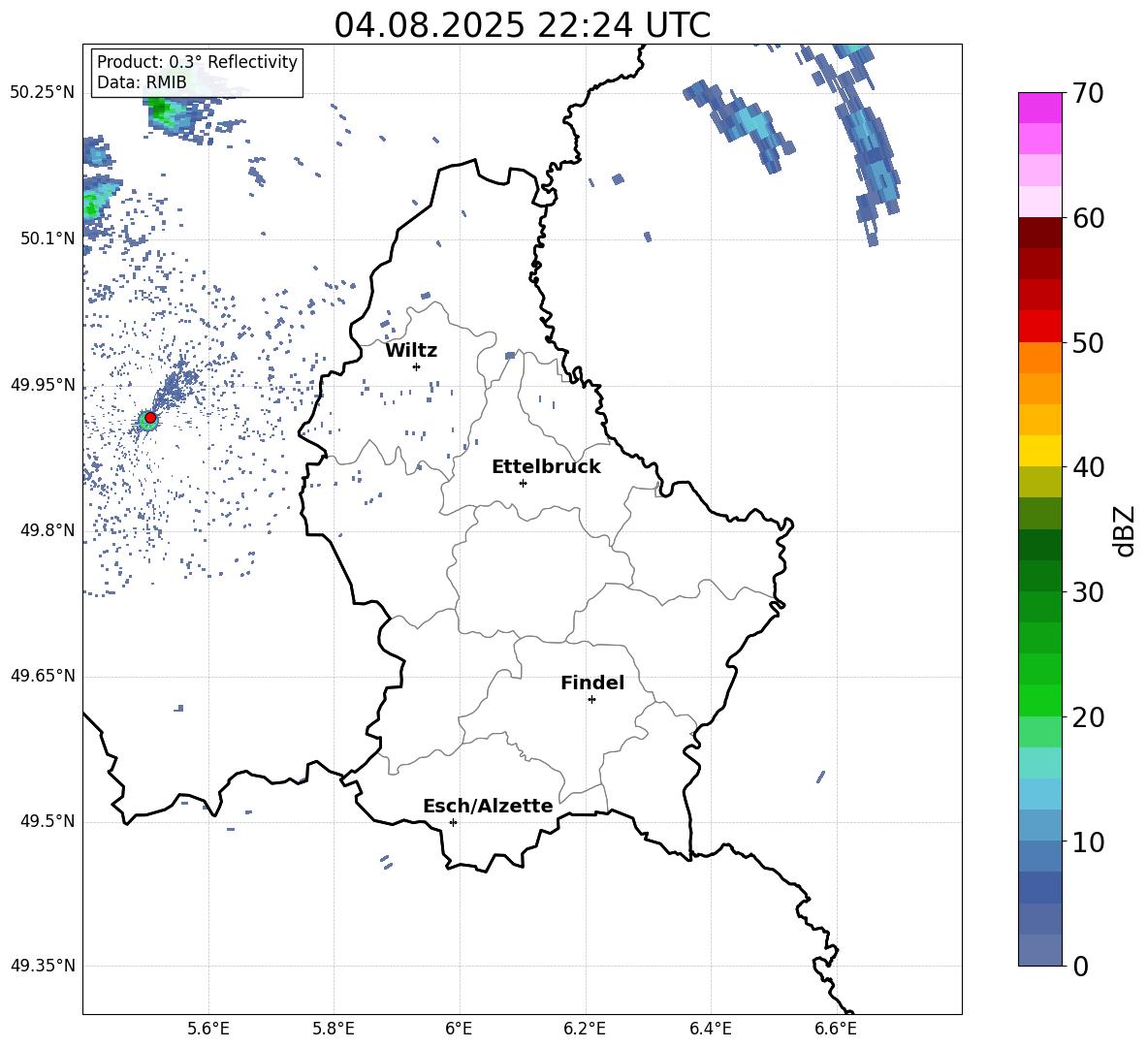Pick the magenta color at the colorbar top
This screenshot has height=1048, width=1148.
pyautogui.click(x=1040, y=108)
